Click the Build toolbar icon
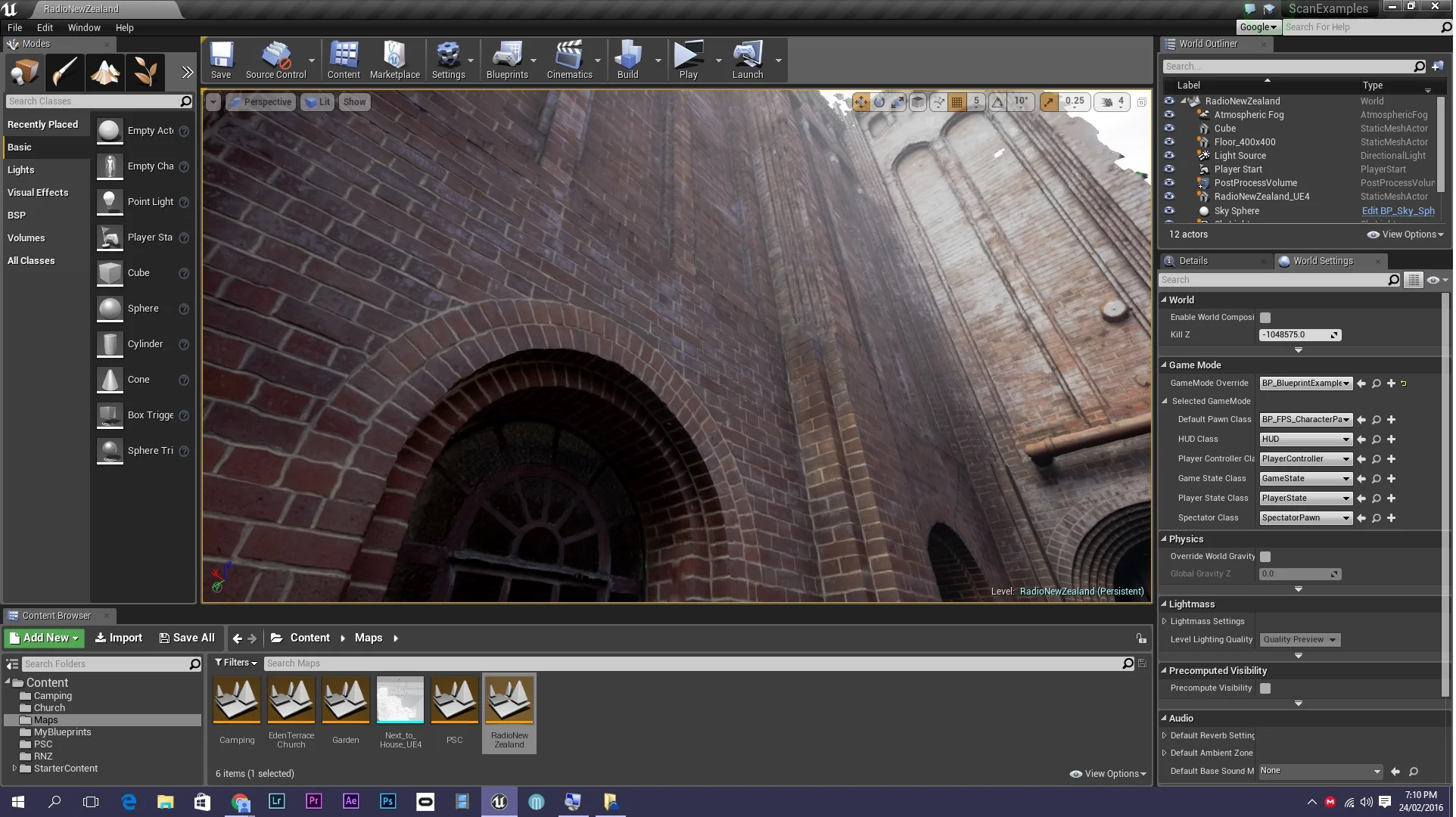The height and width of the screenshot is (817, 1456). tap(627, 60)
